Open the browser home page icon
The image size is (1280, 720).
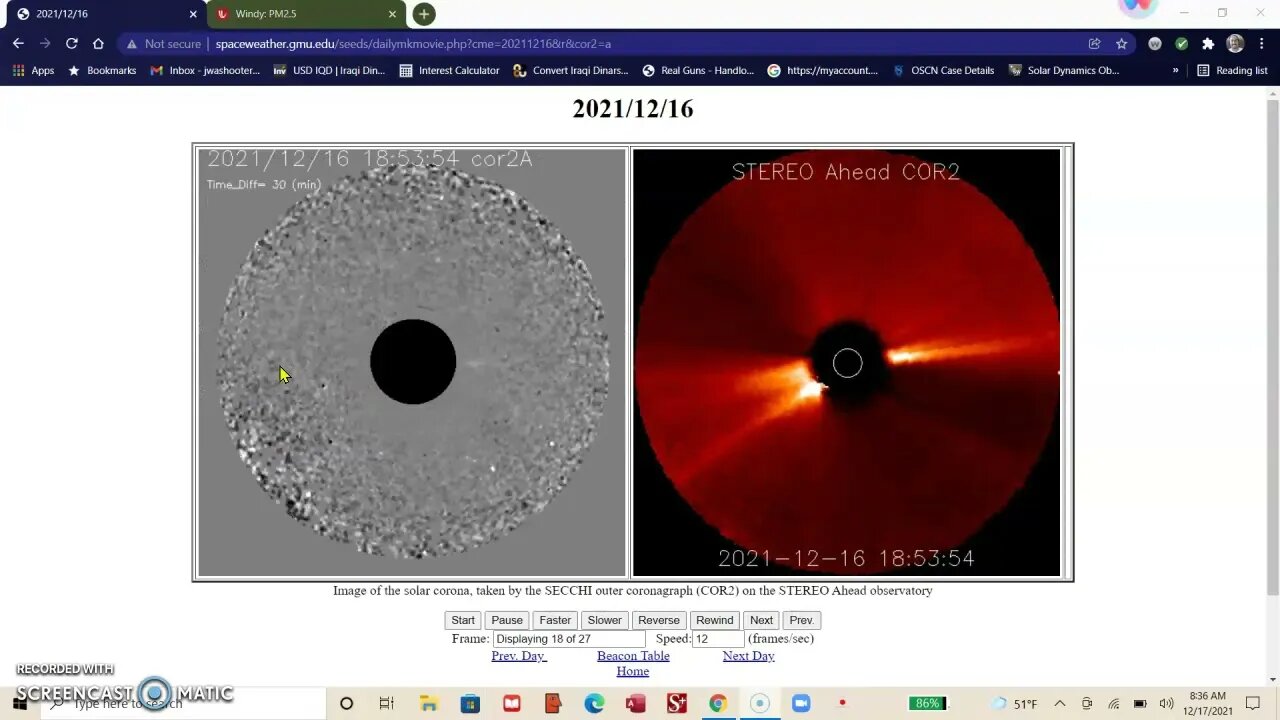point(98,44)
